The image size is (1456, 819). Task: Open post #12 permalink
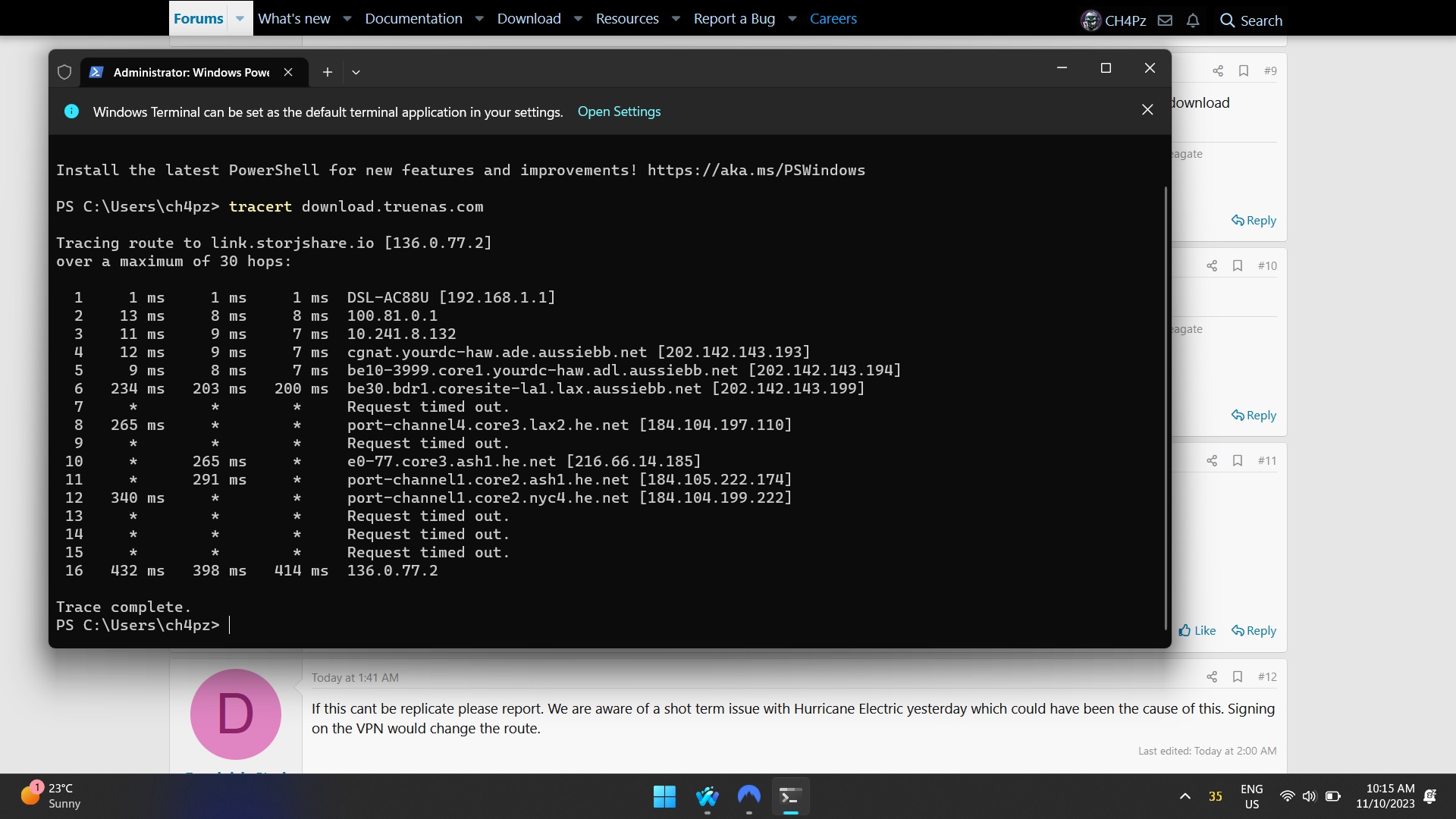click(1267, 676)
